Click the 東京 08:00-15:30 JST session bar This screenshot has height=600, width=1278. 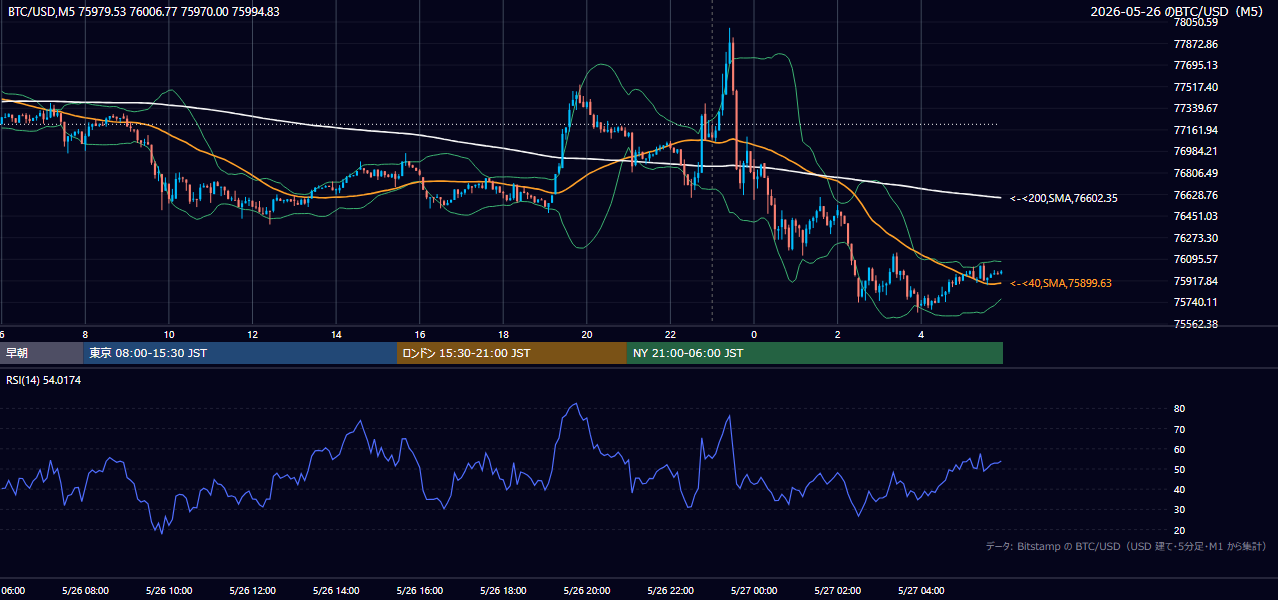click(240, 353)
